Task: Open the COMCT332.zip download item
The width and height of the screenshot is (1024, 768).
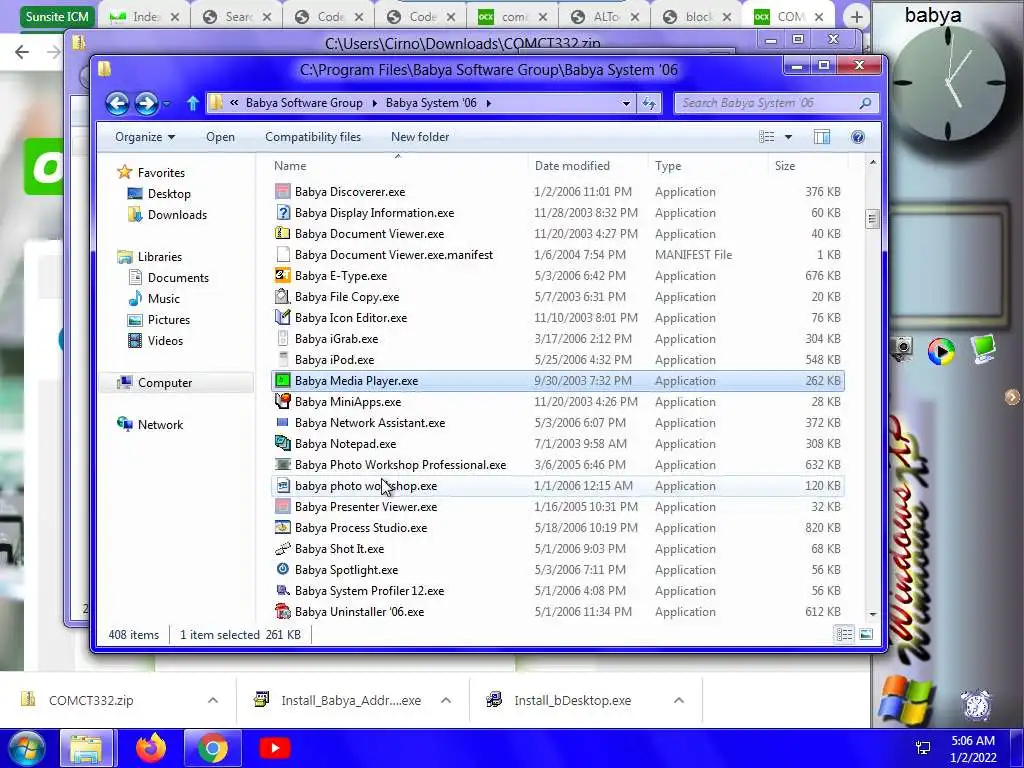Action: pos(91,700)
